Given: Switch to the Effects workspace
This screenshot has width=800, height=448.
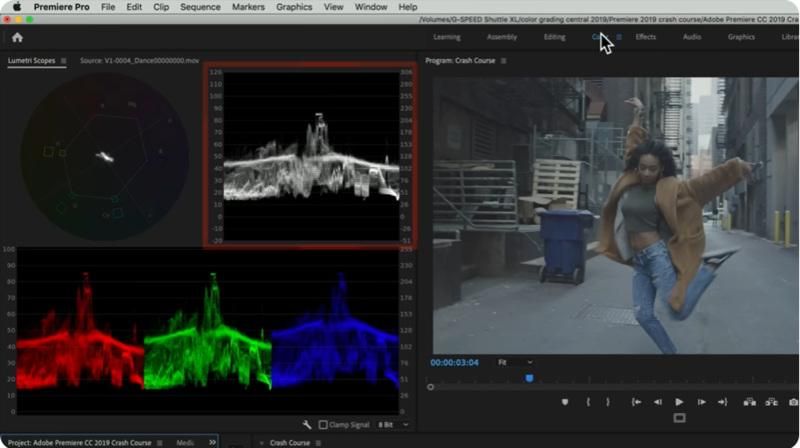Looking at the screenshot, I should coord(645,37).
